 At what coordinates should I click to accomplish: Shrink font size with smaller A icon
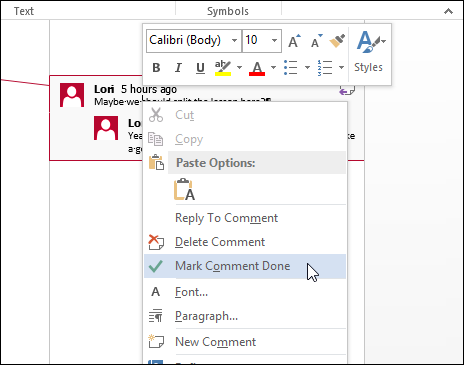pos(316,41)
